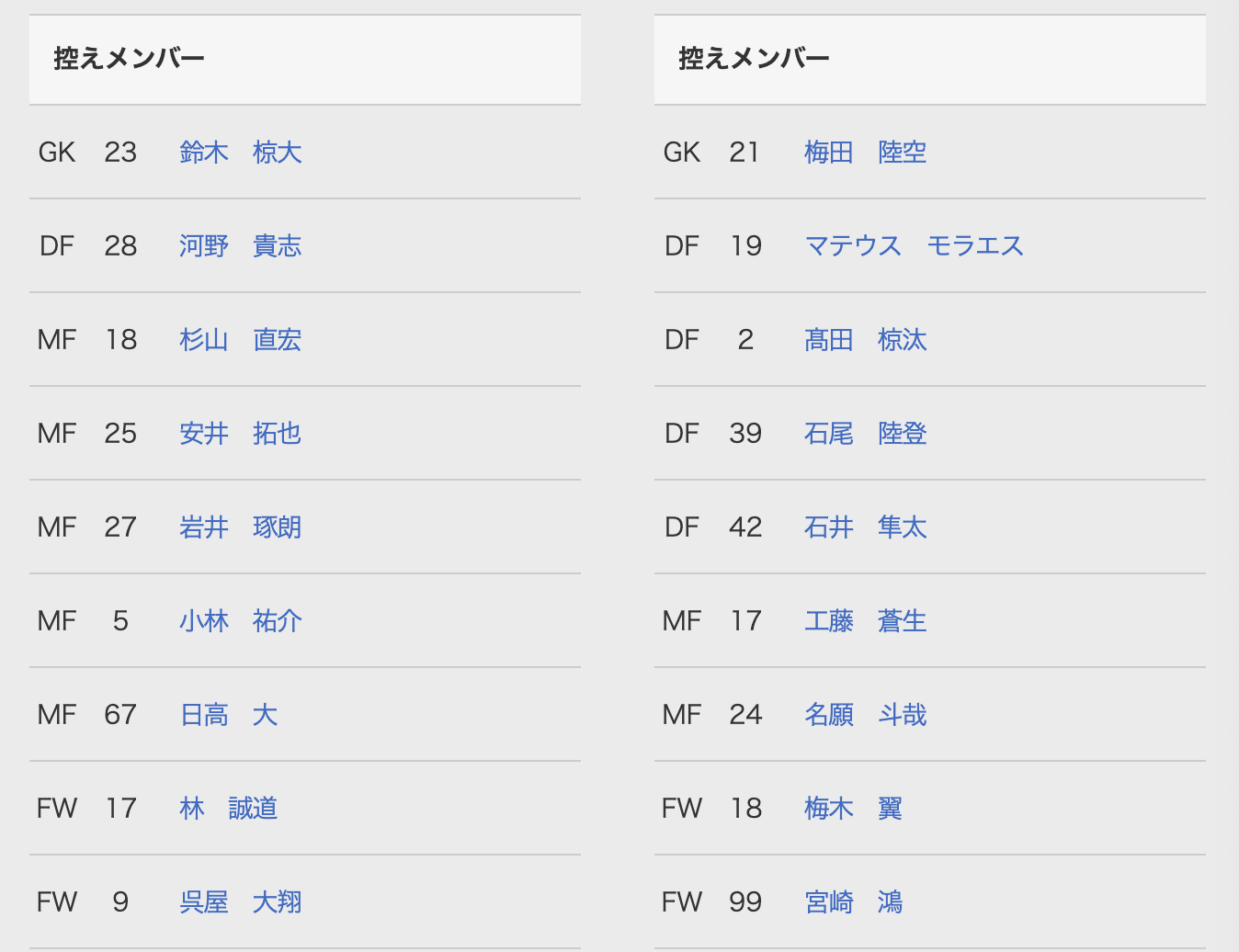
Task: Click goalkeeper 梅田 陸空 link
Action: click(866, 153)
